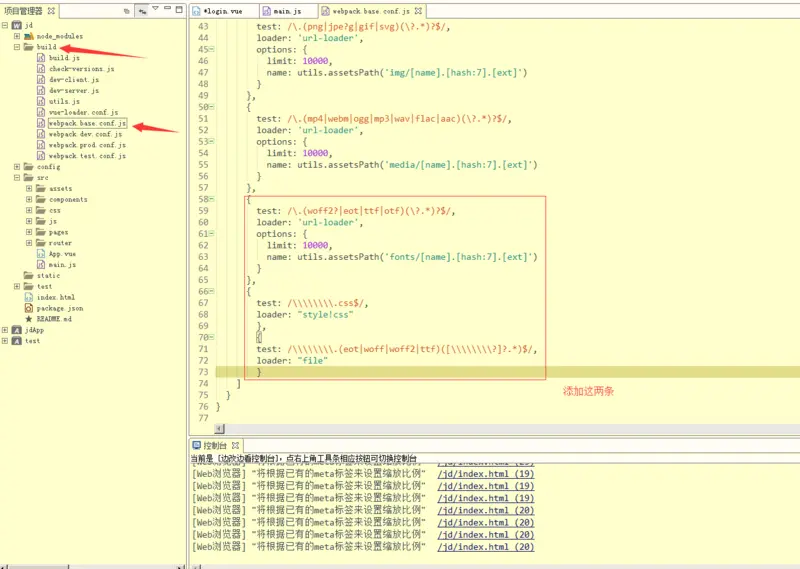Click the jd web project icon
The height and width of the screenshot is (569, 800).
click(x=17, y=25)
